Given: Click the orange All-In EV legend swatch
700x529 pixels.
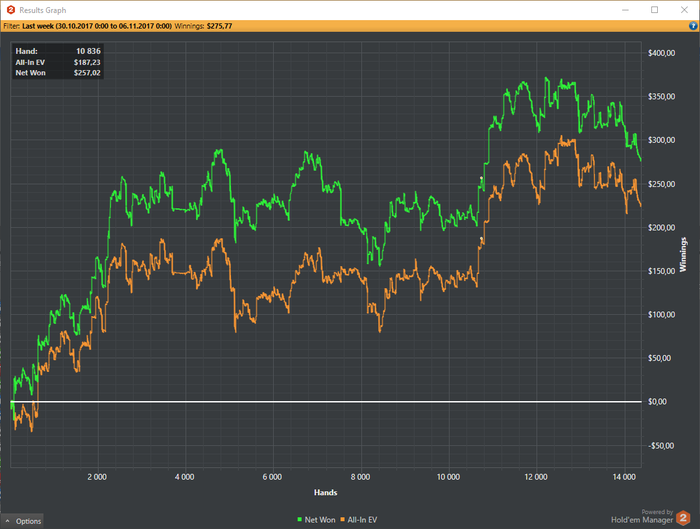Looking at the screenshot, I should 342,520.
